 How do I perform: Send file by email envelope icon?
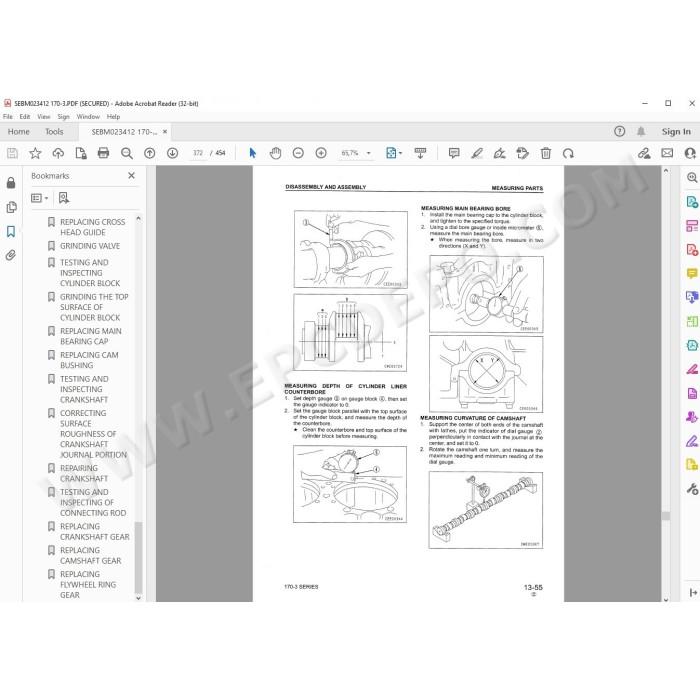pyautogui.click(x=667, y=153)
